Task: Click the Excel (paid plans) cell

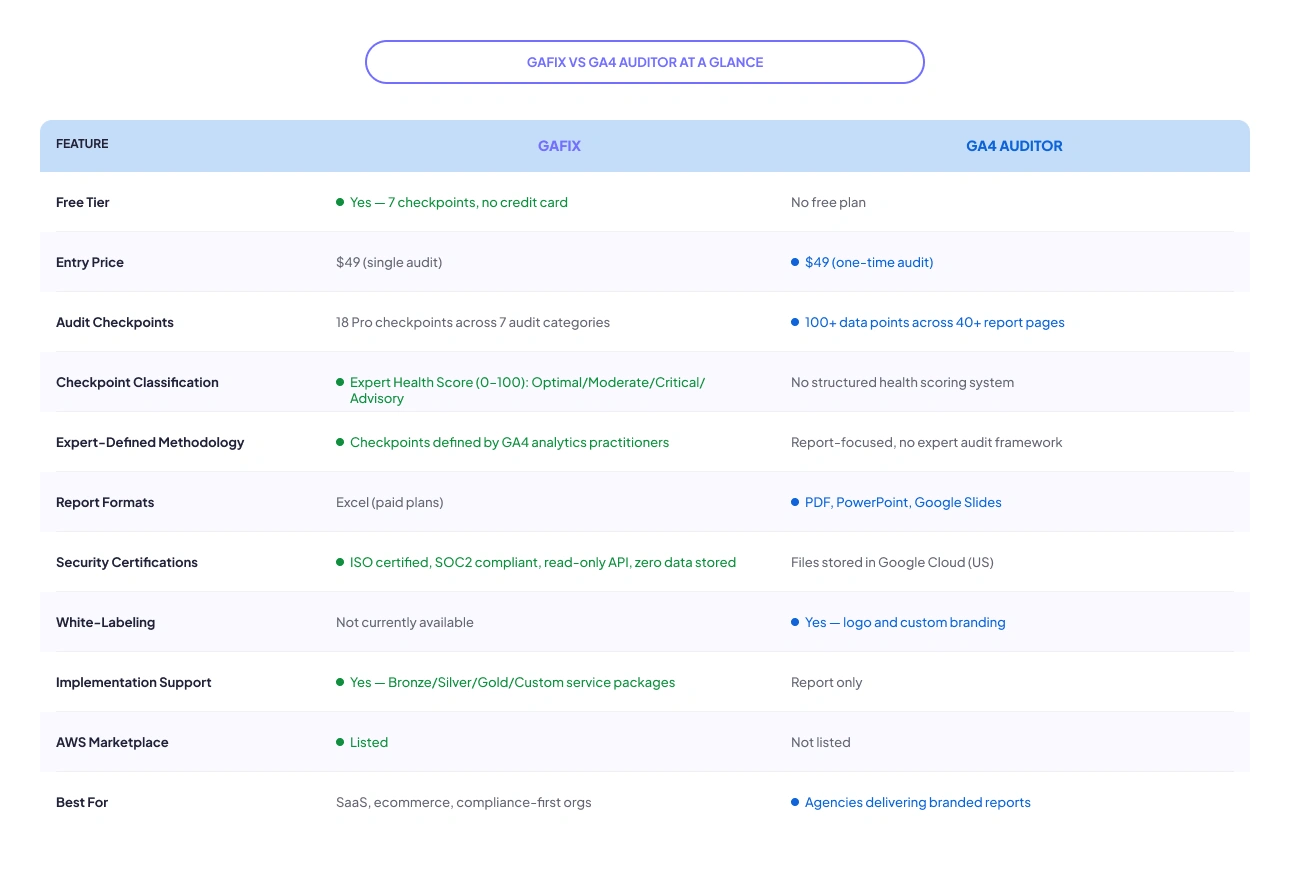Action: coord(390,502)
